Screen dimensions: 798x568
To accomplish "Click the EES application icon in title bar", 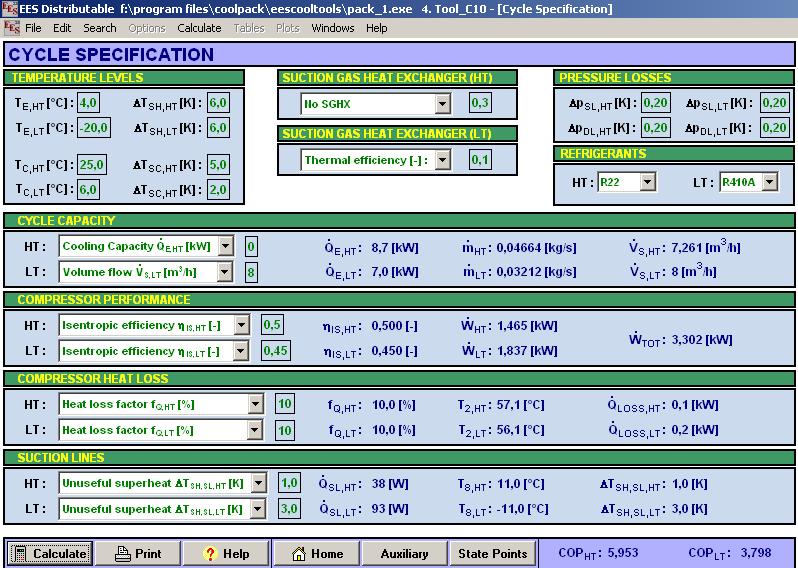I will click(10, 9).
